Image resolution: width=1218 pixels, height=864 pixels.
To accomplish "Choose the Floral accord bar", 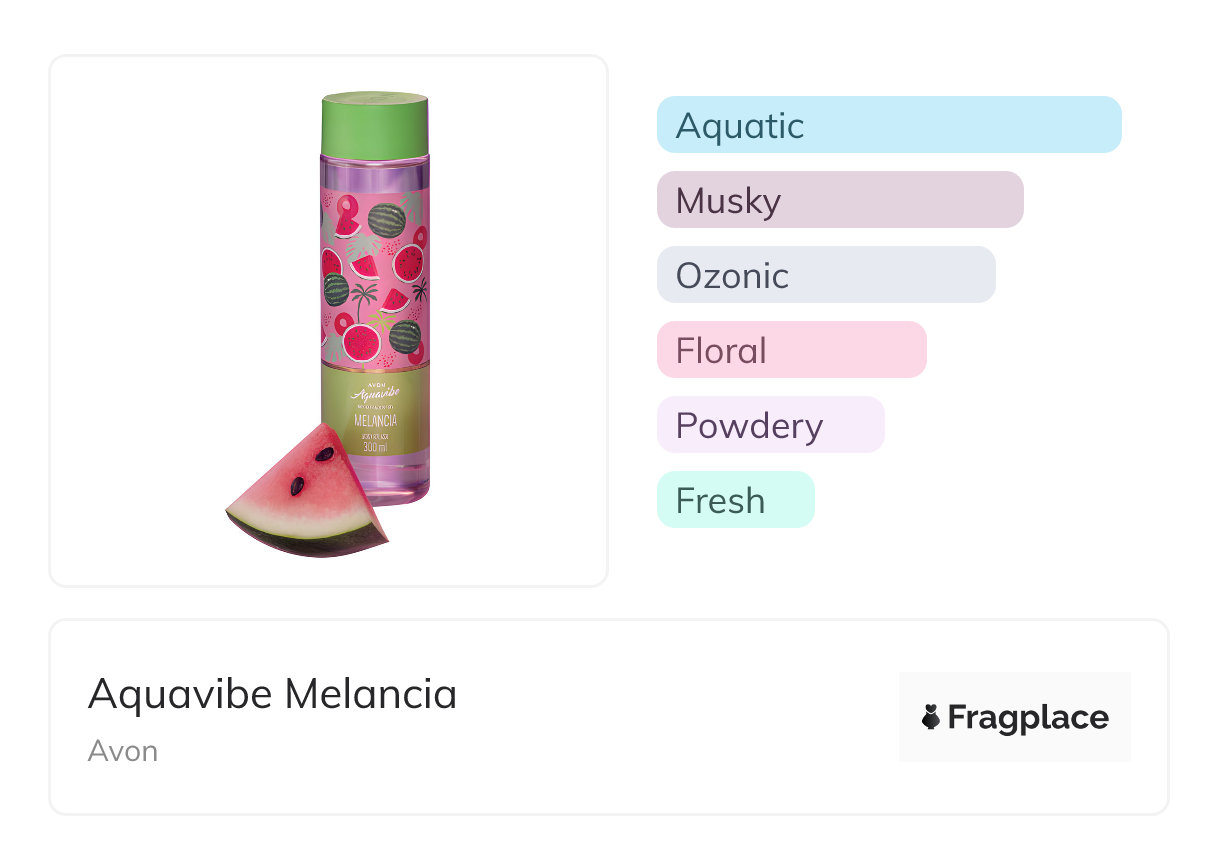I will click(791, 350).
